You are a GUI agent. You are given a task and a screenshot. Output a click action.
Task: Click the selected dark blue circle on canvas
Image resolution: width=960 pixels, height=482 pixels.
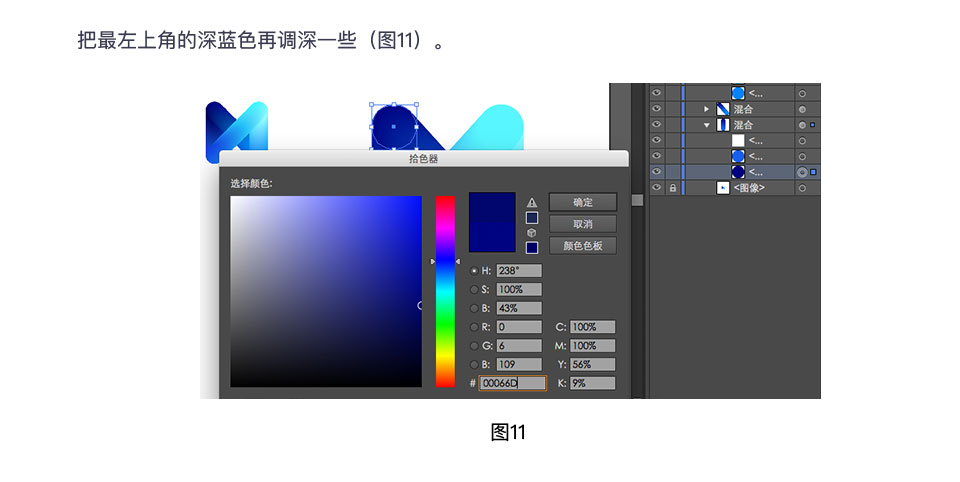click(x=394, y=127)
